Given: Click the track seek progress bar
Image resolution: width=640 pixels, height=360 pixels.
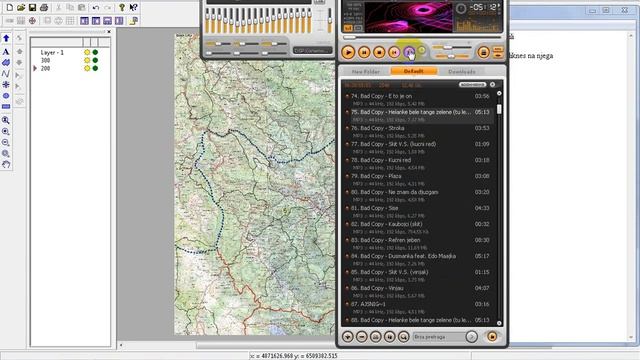Looking at the screenshot, I should point(422,38).
